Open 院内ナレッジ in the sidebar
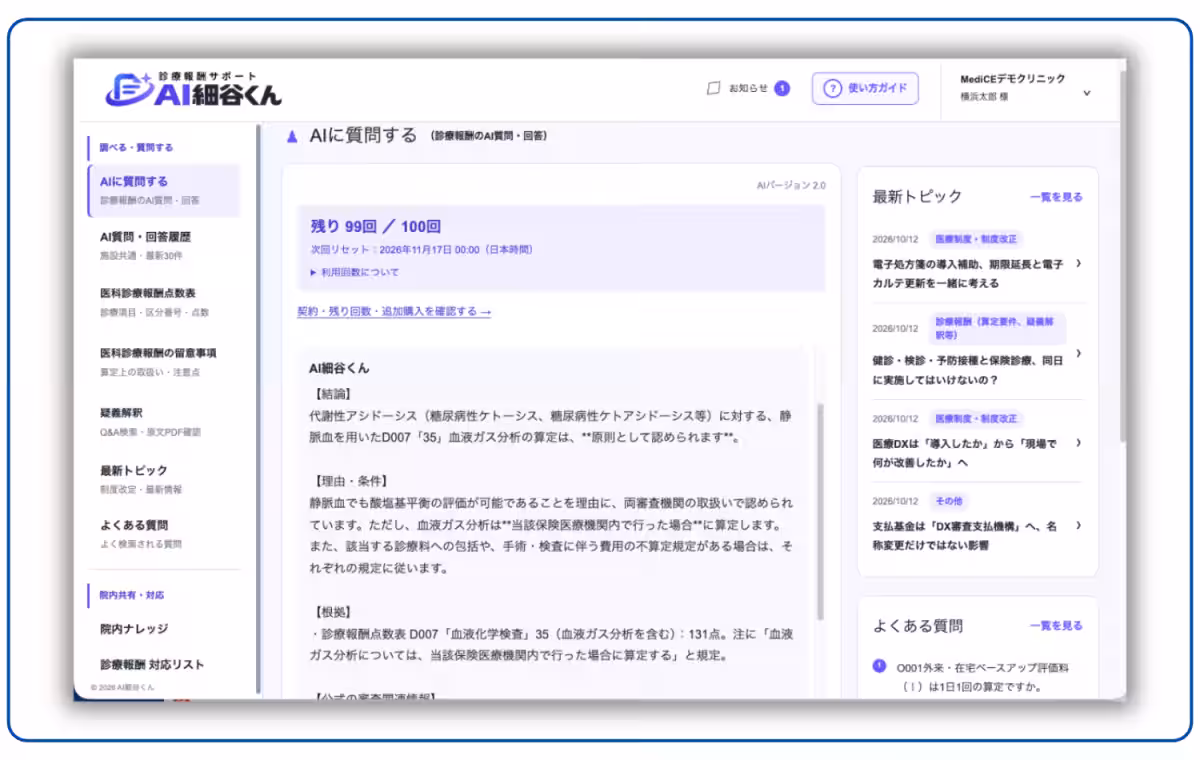 coord(134,629)
